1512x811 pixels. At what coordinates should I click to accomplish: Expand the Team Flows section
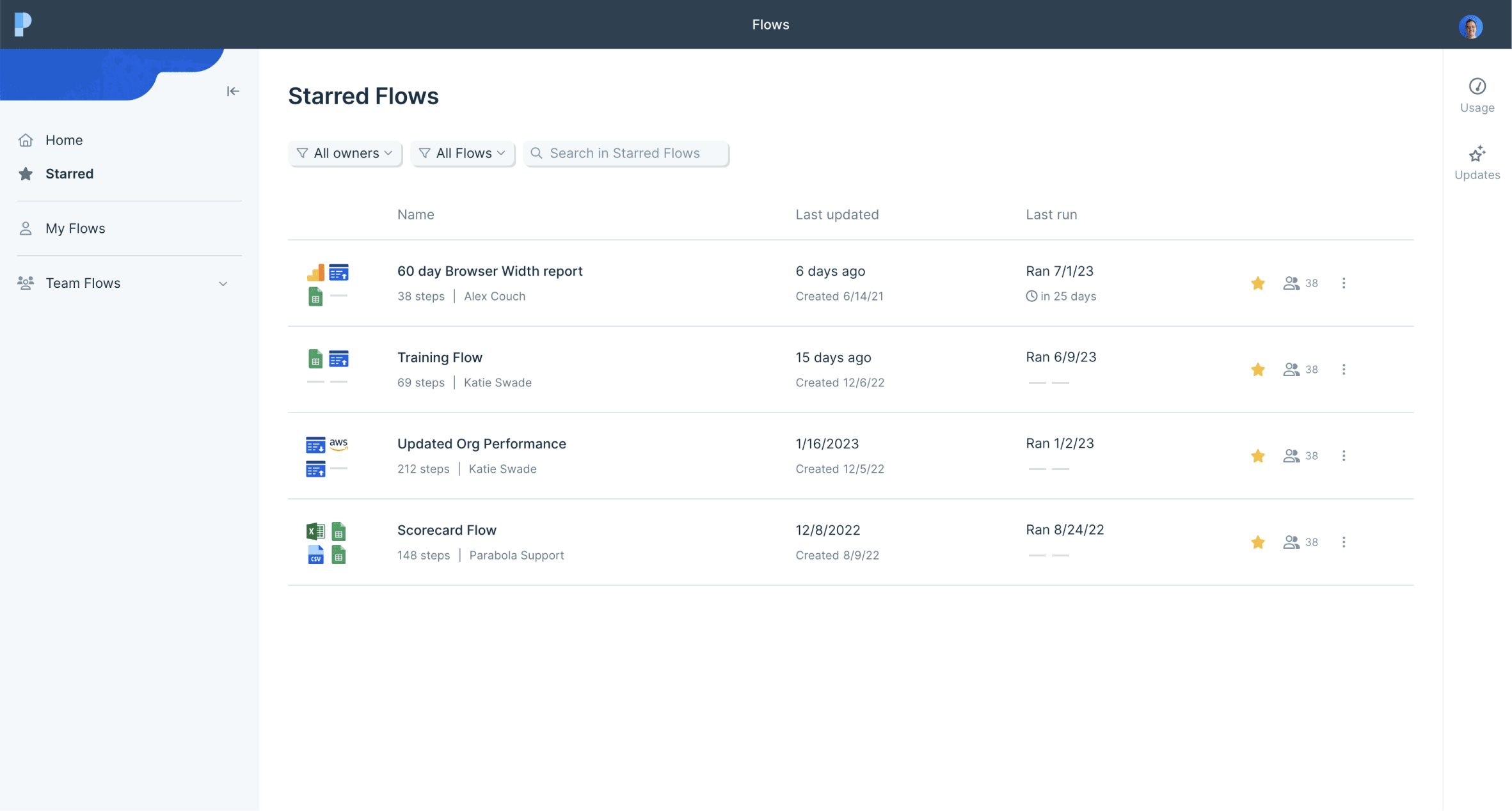pos(223,283)
